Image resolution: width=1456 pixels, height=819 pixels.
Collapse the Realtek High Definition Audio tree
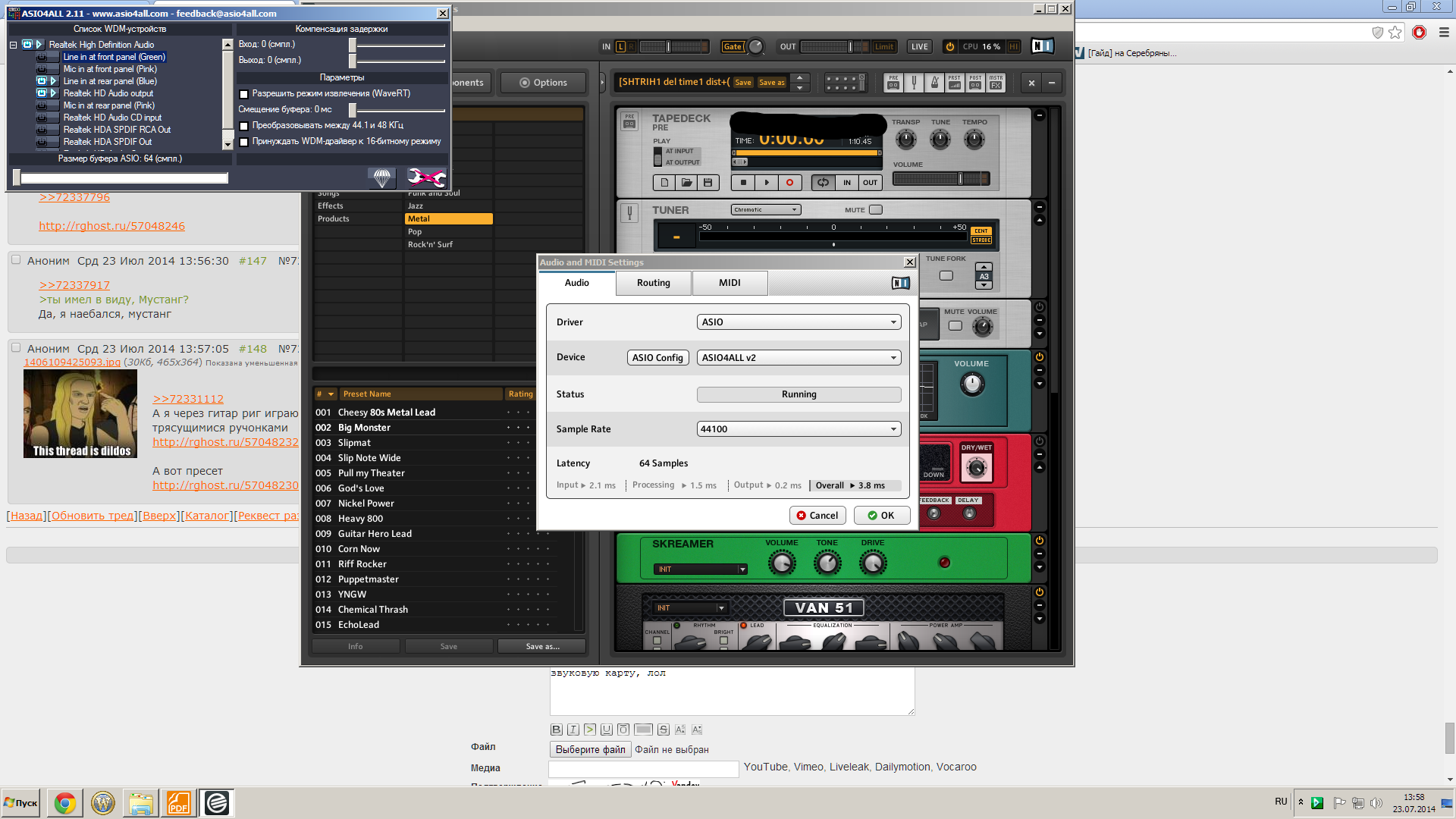pyautogui.click(x=13, y=45)
